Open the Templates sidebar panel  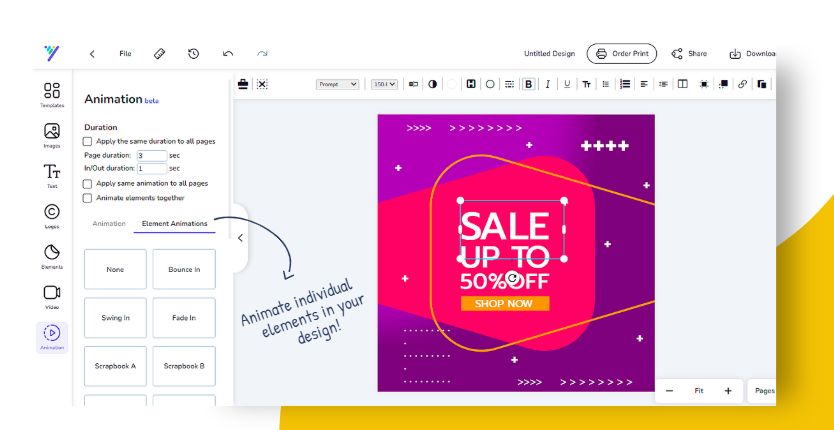pos(52,95)
